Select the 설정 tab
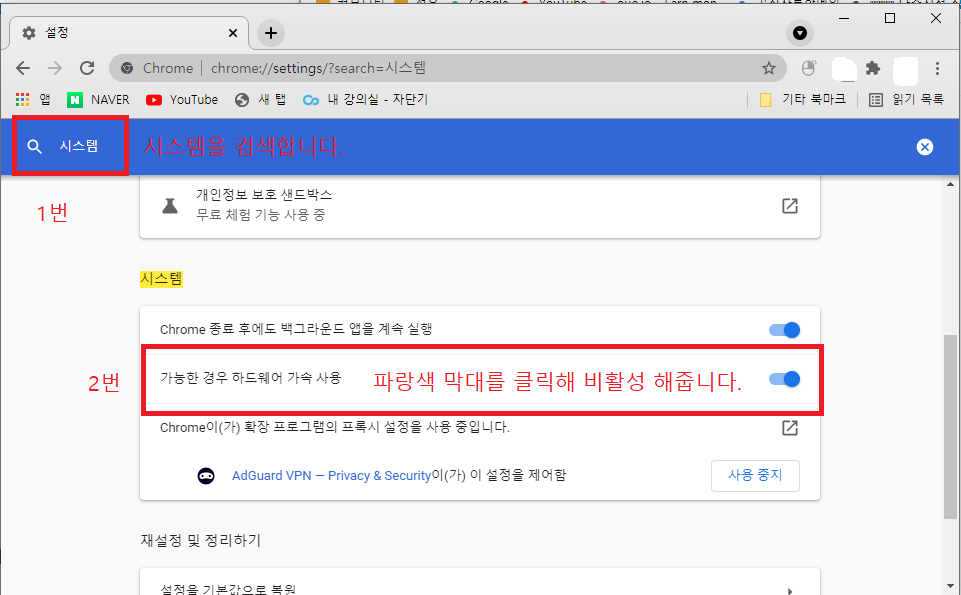 point(129,33)
